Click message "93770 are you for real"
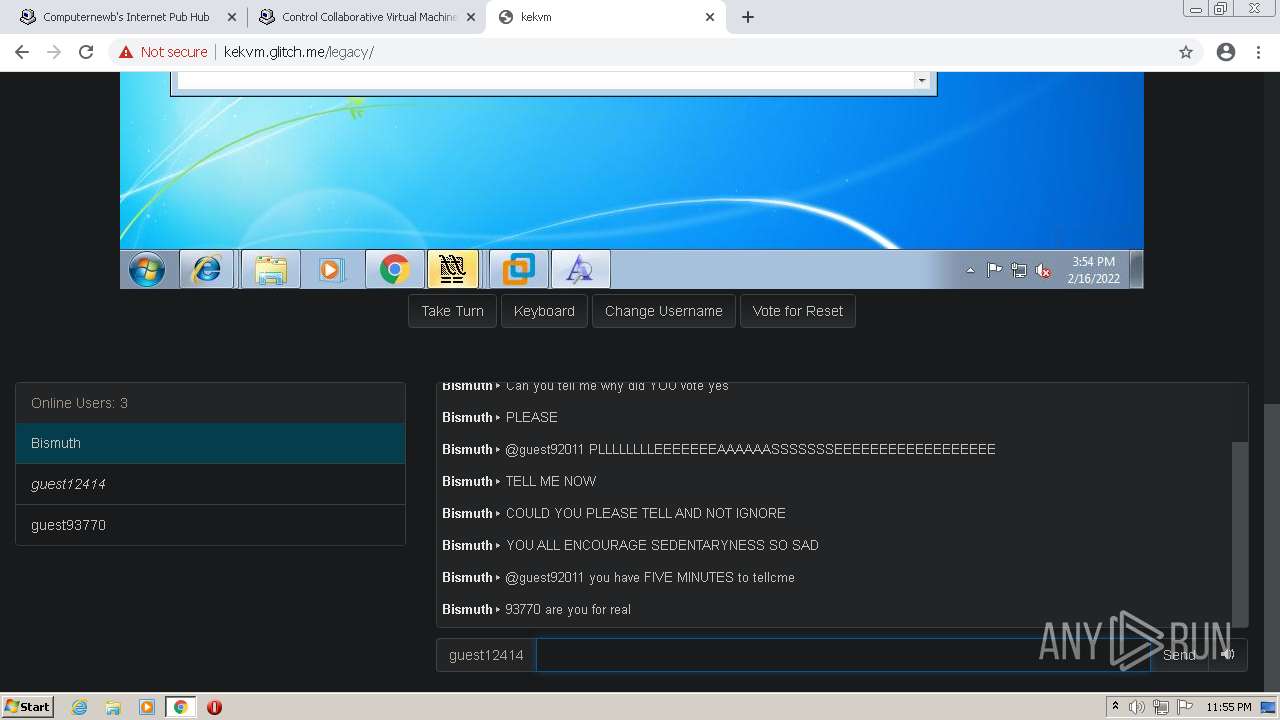The image size is (1280, 720). [568, 609]
